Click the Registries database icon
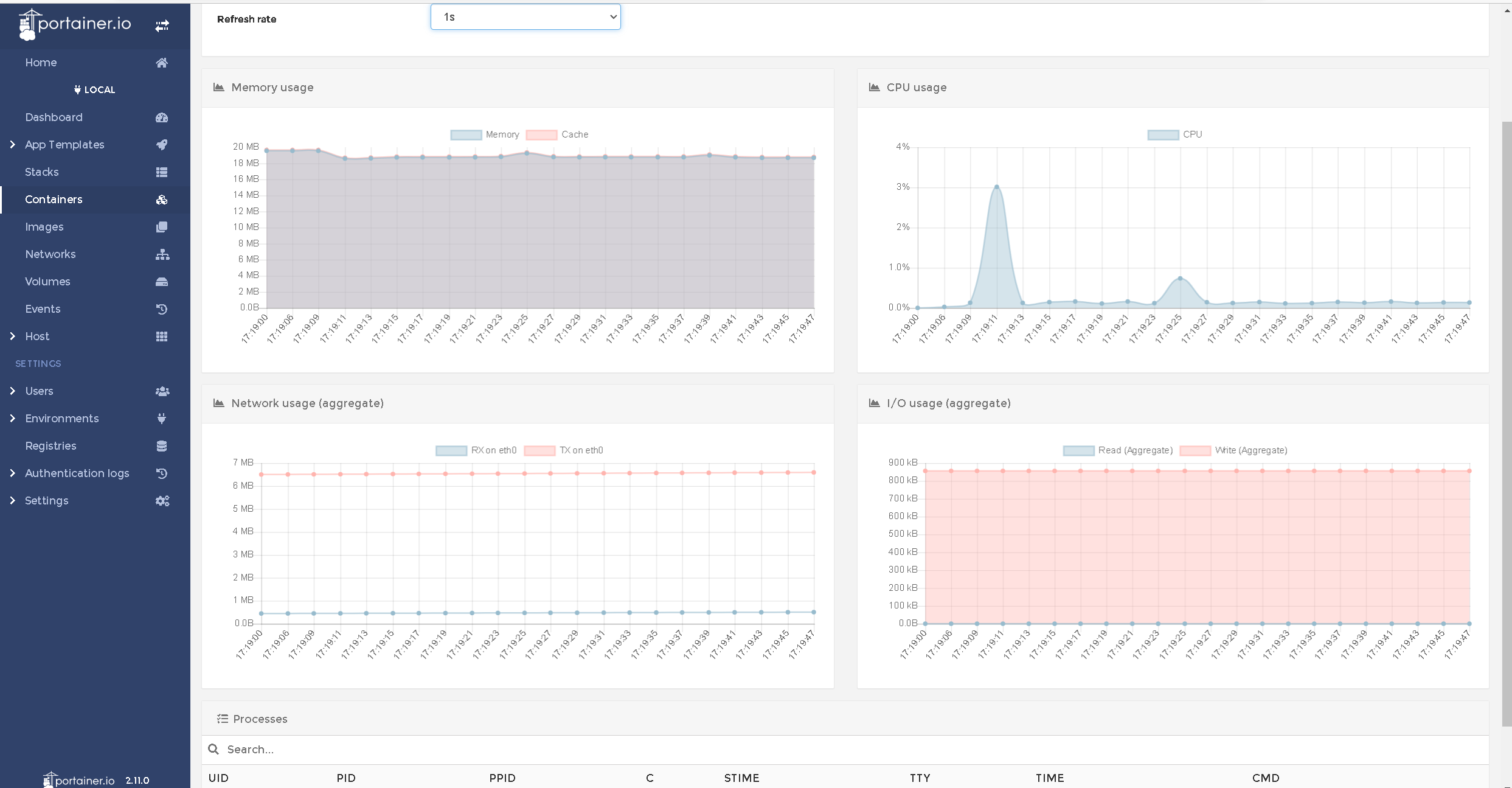 (x=162, y=446)
